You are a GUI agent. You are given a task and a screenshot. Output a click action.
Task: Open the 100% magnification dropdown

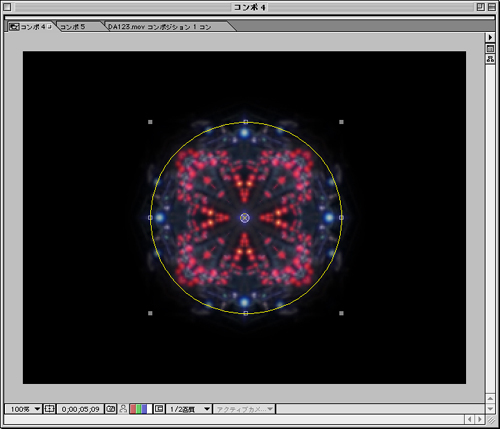tap(24, 409)
